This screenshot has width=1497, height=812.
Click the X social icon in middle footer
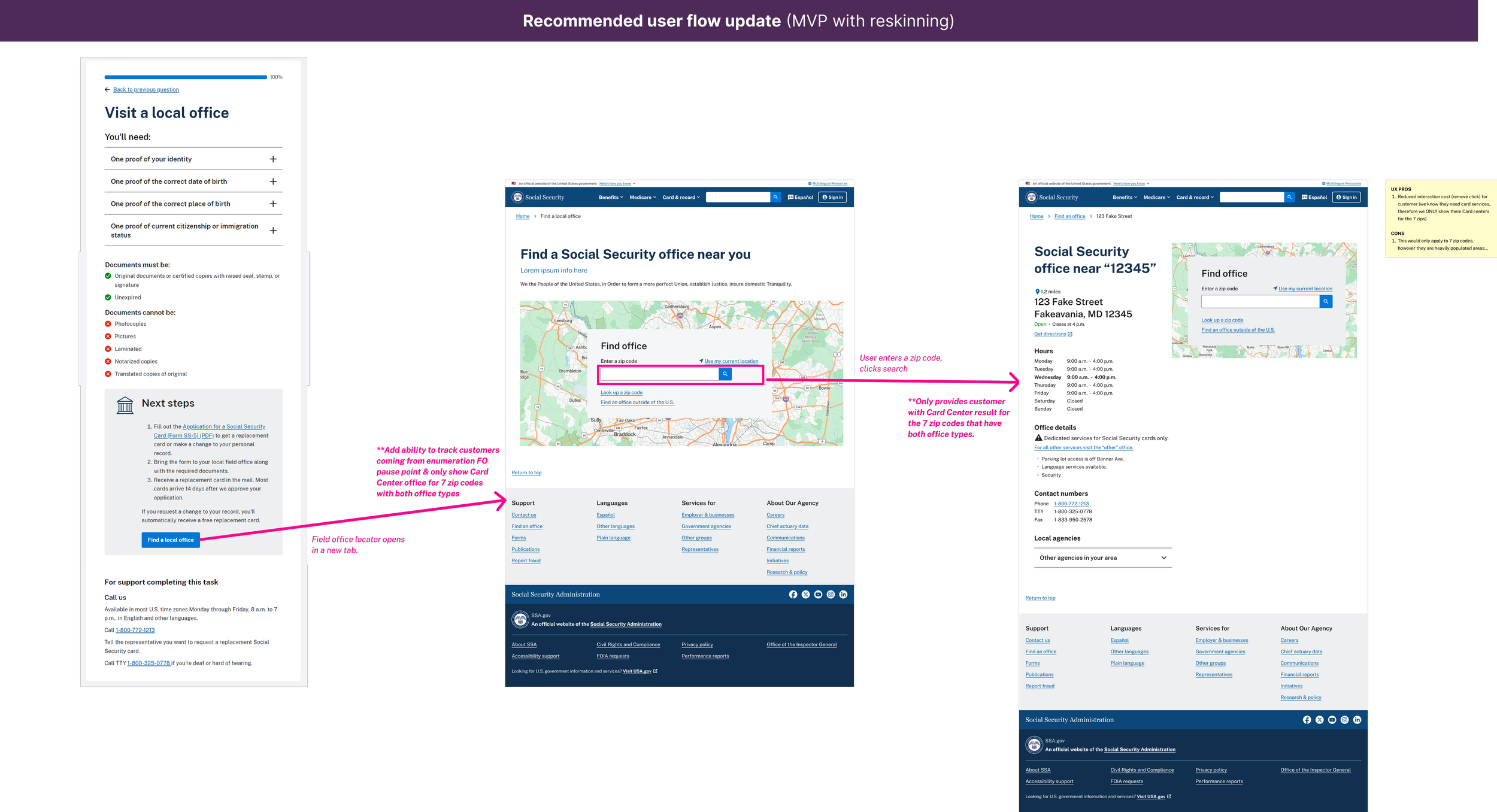pyautogui.click(x=805, y=595)
